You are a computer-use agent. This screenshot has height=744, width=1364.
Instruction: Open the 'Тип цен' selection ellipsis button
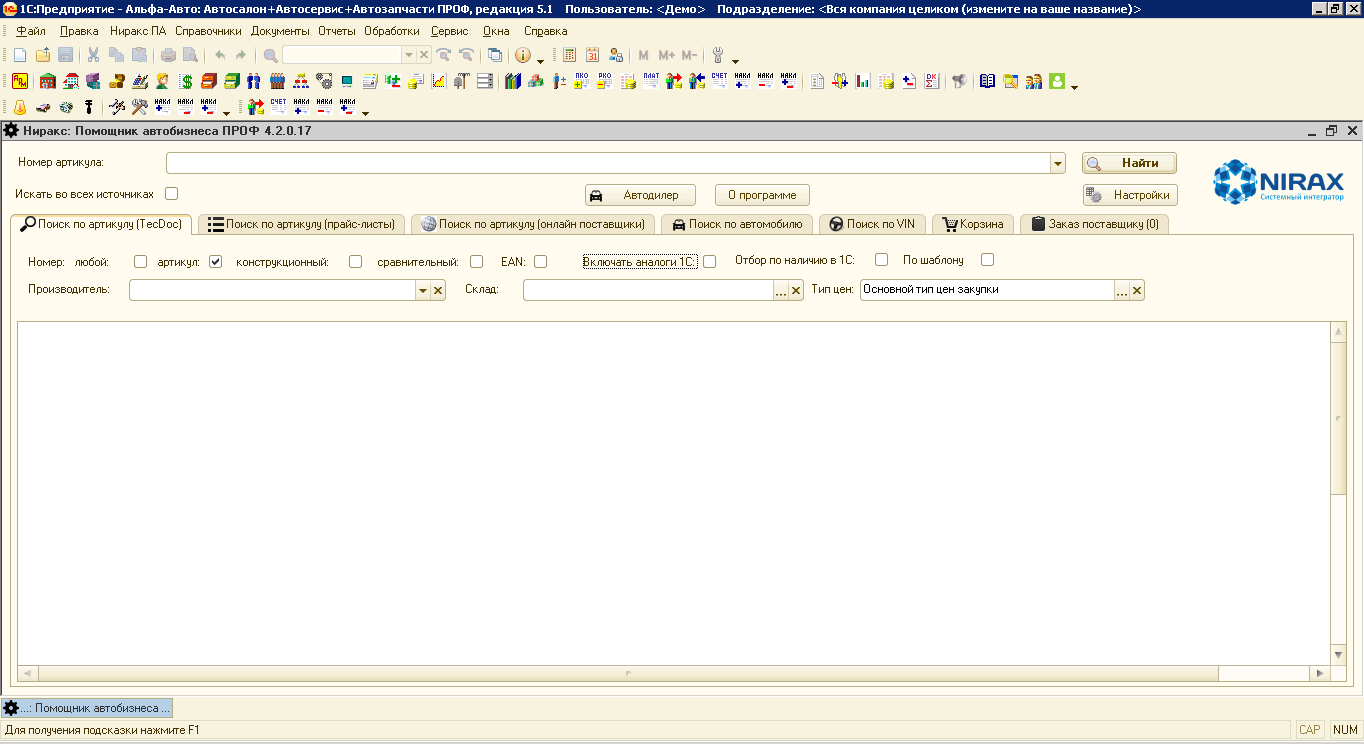(x=1121, y=290)
